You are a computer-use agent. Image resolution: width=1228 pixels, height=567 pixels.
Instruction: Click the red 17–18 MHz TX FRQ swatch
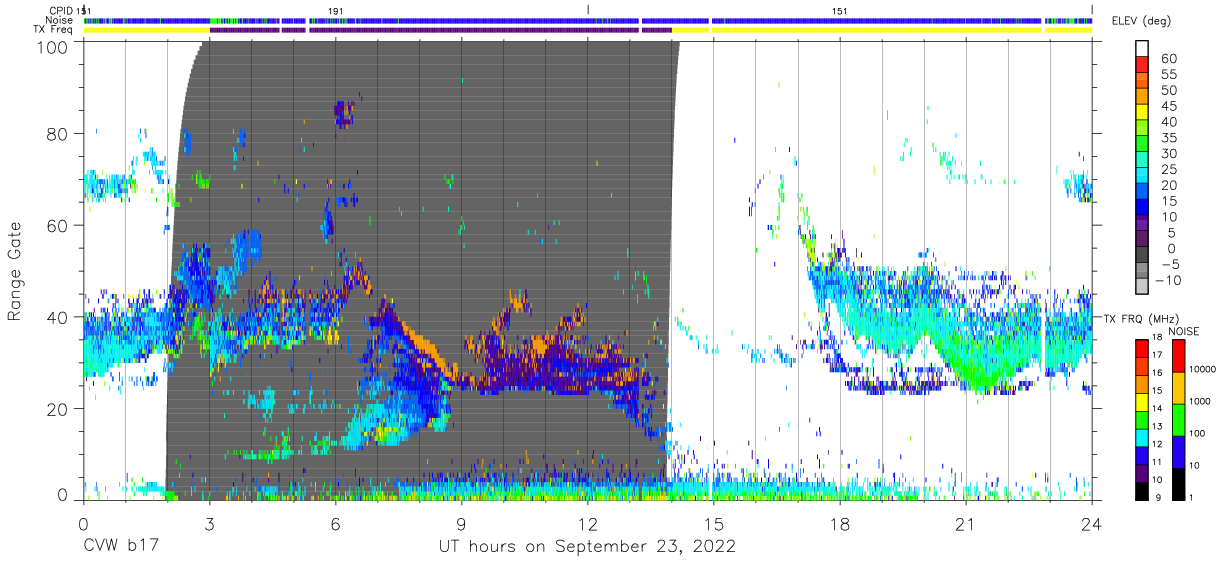(1142, 347)
